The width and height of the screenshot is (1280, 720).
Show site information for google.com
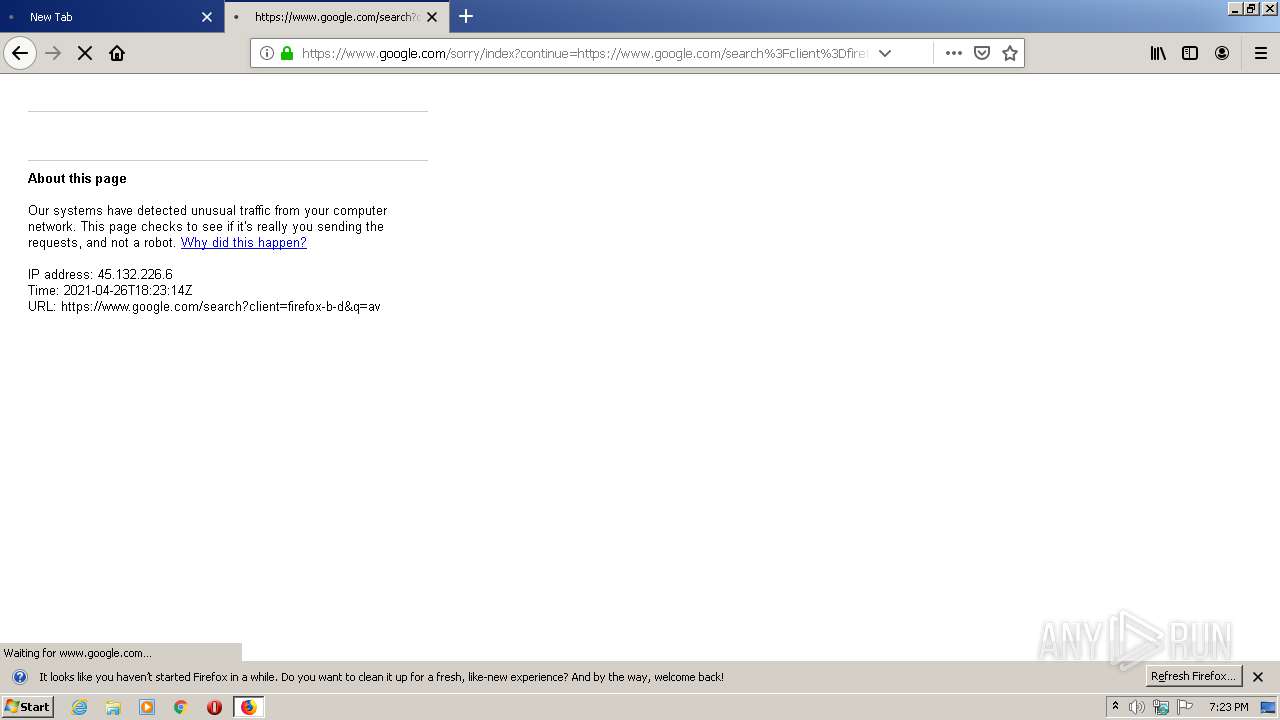(x=267, y=53)
